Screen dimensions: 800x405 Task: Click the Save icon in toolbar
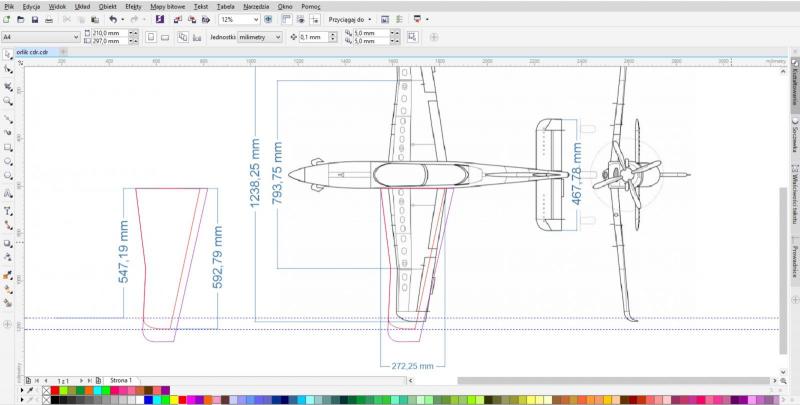click(34, 19)
